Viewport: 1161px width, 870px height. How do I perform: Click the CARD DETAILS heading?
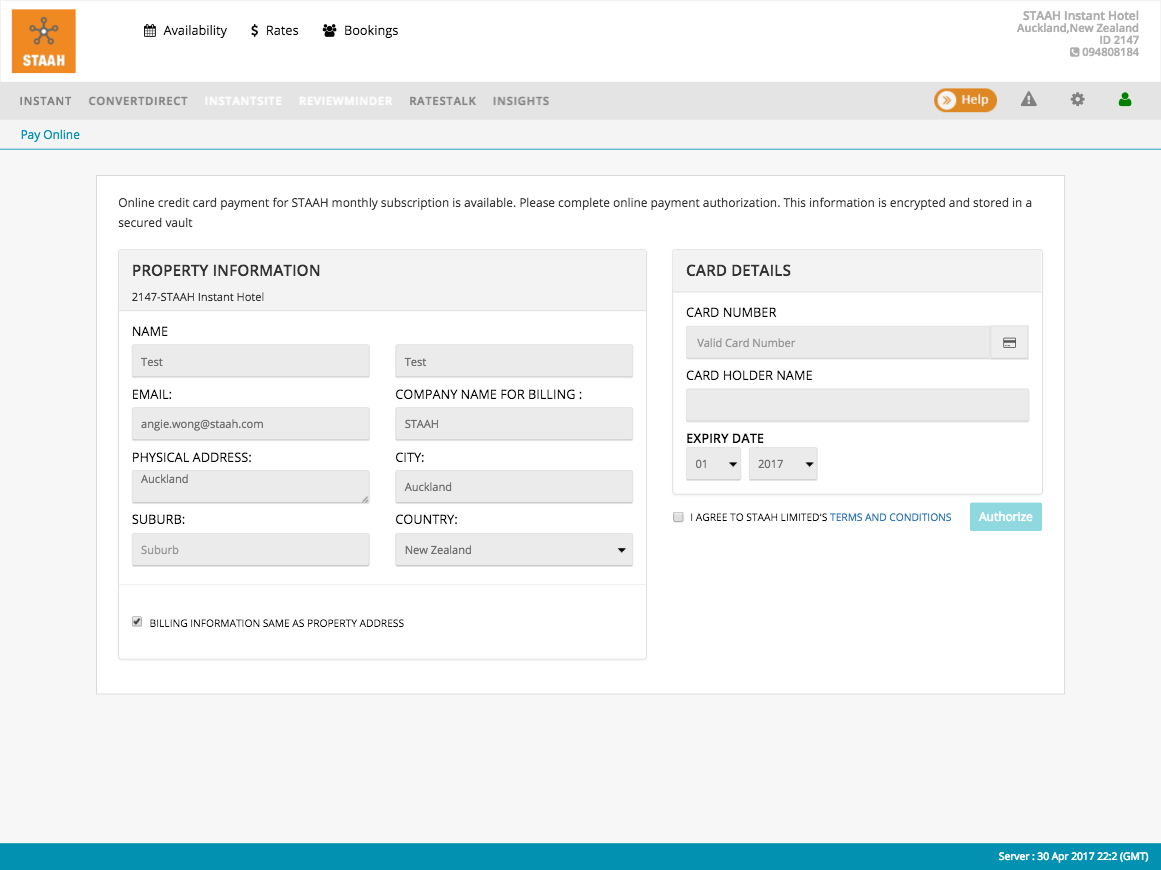[738, 271]
